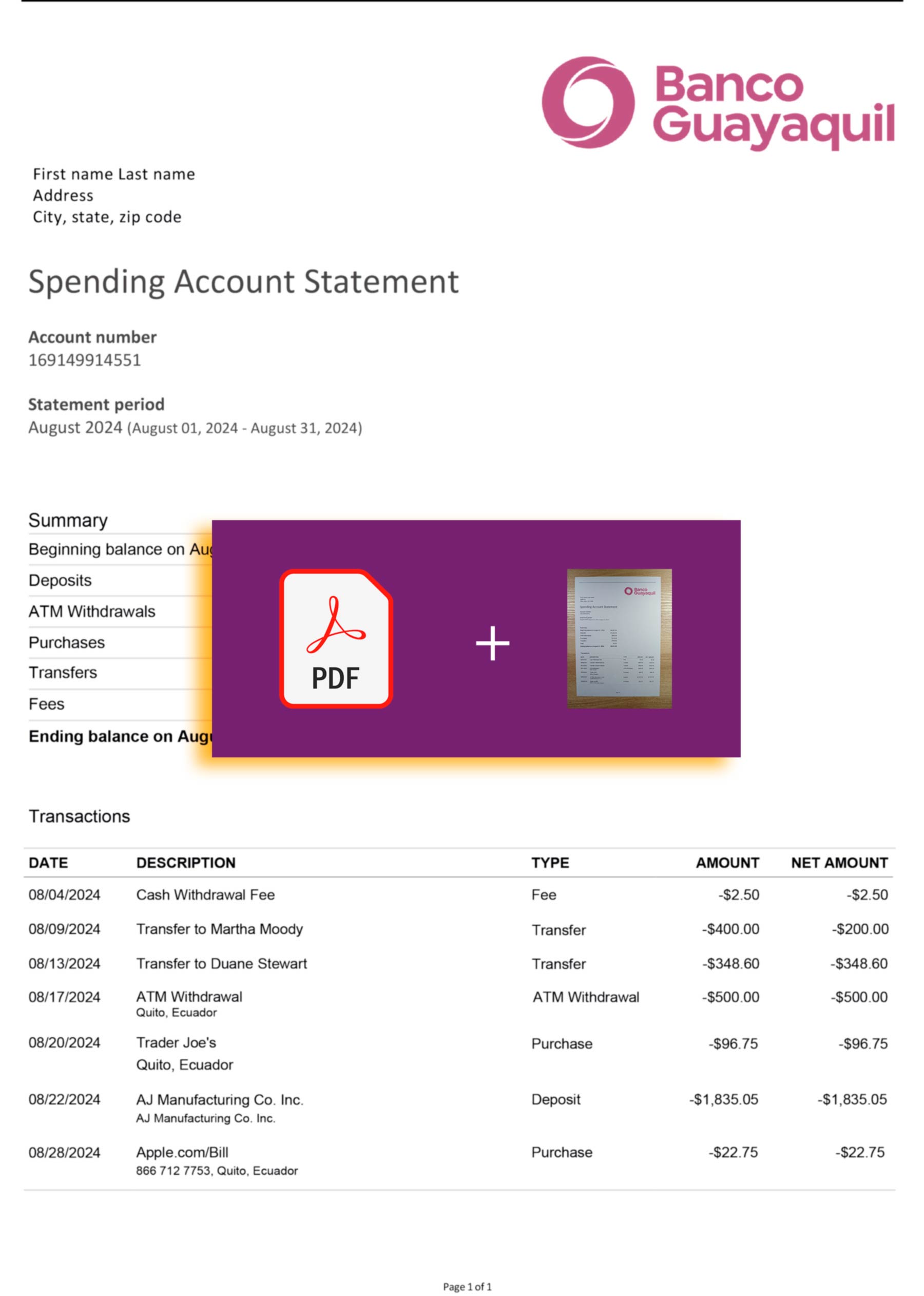Click the Transfer to Duane Stewart entry
Viewport: 924px width, 1296px height.
tap(221, 963)
